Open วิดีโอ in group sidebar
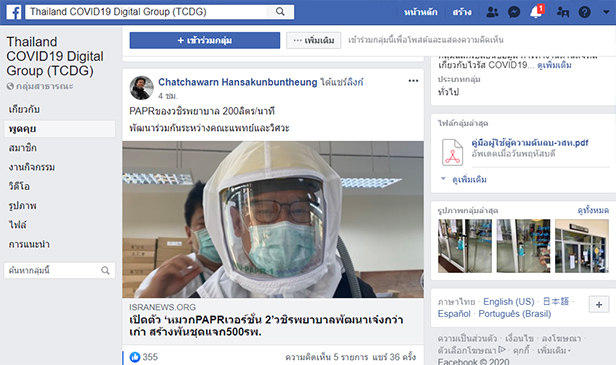The image size is (616, 365). click(x=19, y=186)
